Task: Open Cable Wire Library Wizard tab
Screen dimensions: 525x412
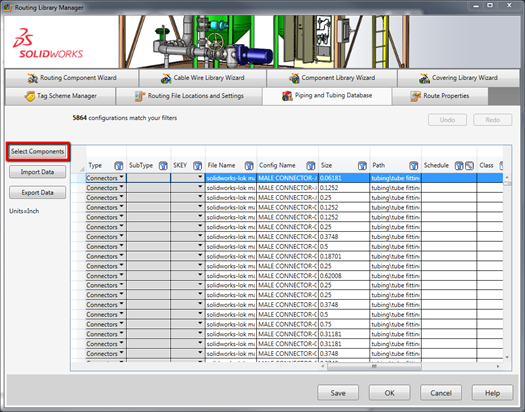Action: coord(203,78)
